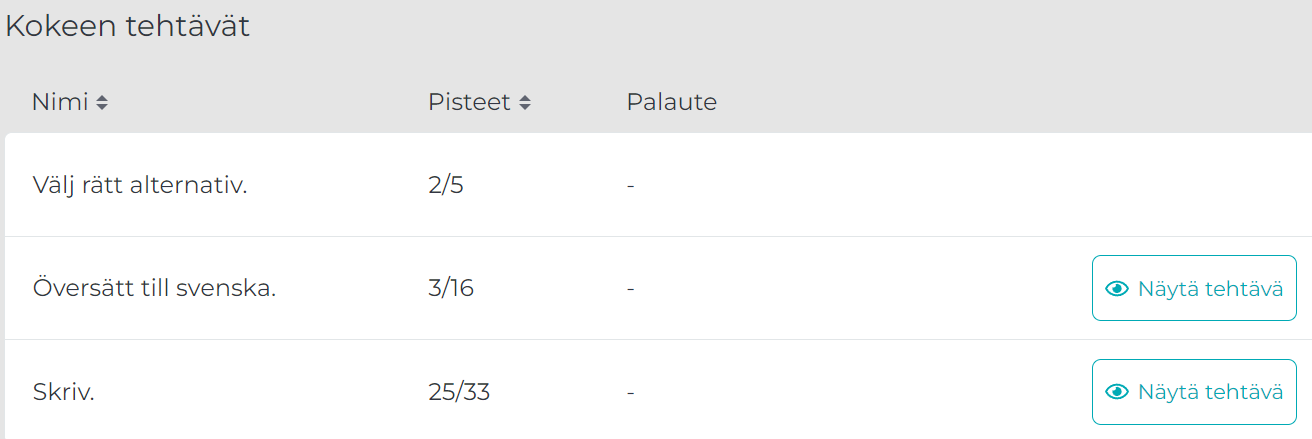Click the sort arrows beside Pisteet

point(525,103)
